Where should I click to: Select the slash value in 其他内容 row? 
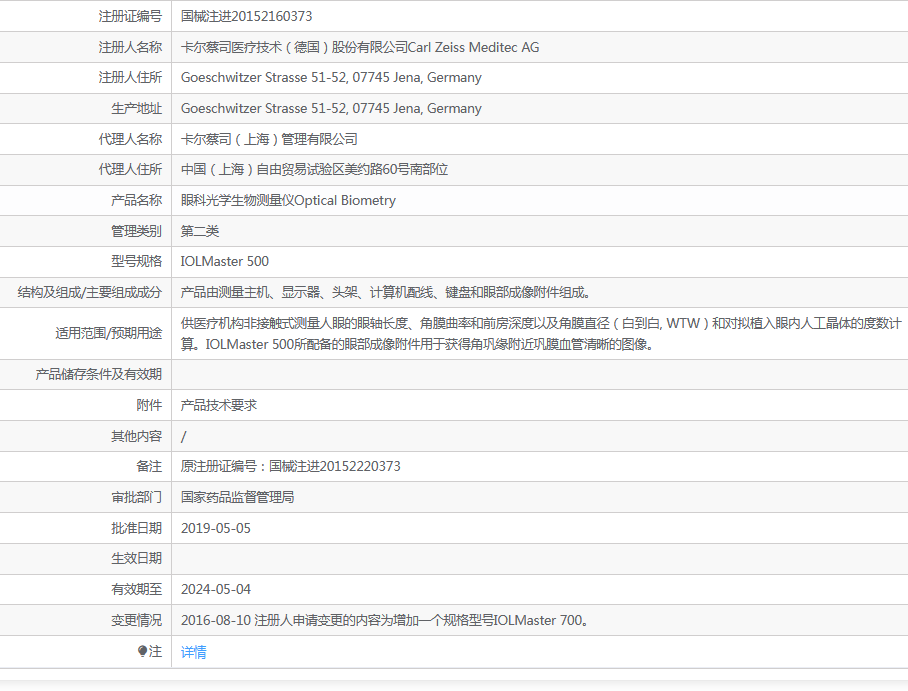[x=184, y=437]
